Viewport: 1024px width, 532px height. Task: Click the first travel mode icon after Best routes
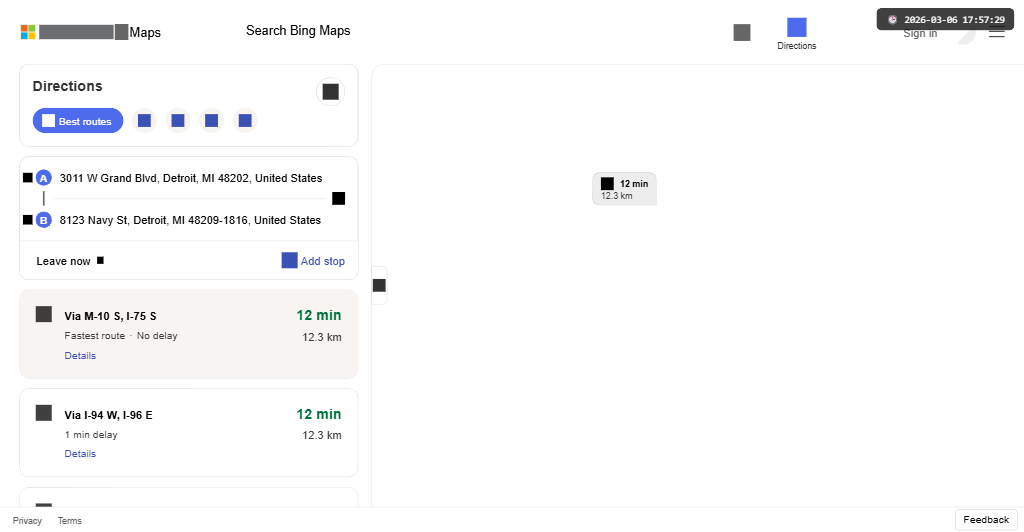pos(144,121)
